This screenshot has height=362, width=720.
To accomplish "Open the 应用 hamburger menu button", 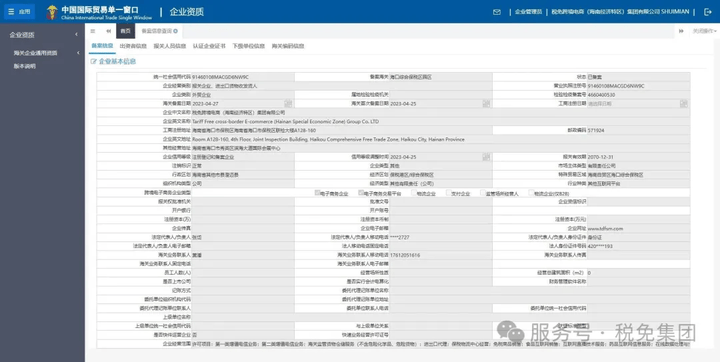I will [x=19, y=12].
